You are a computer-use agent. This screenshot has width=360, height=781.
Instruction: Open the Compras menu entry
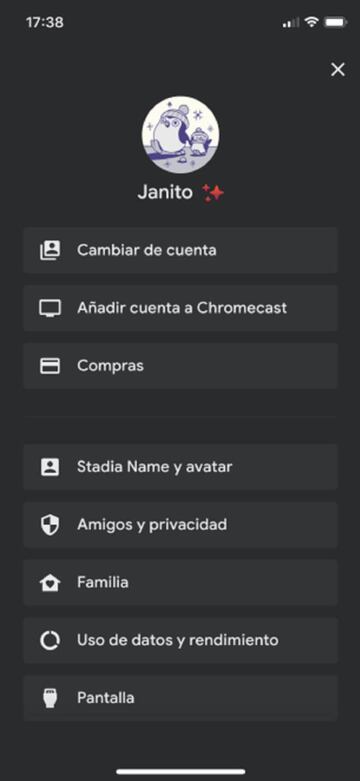click(180, 366)
